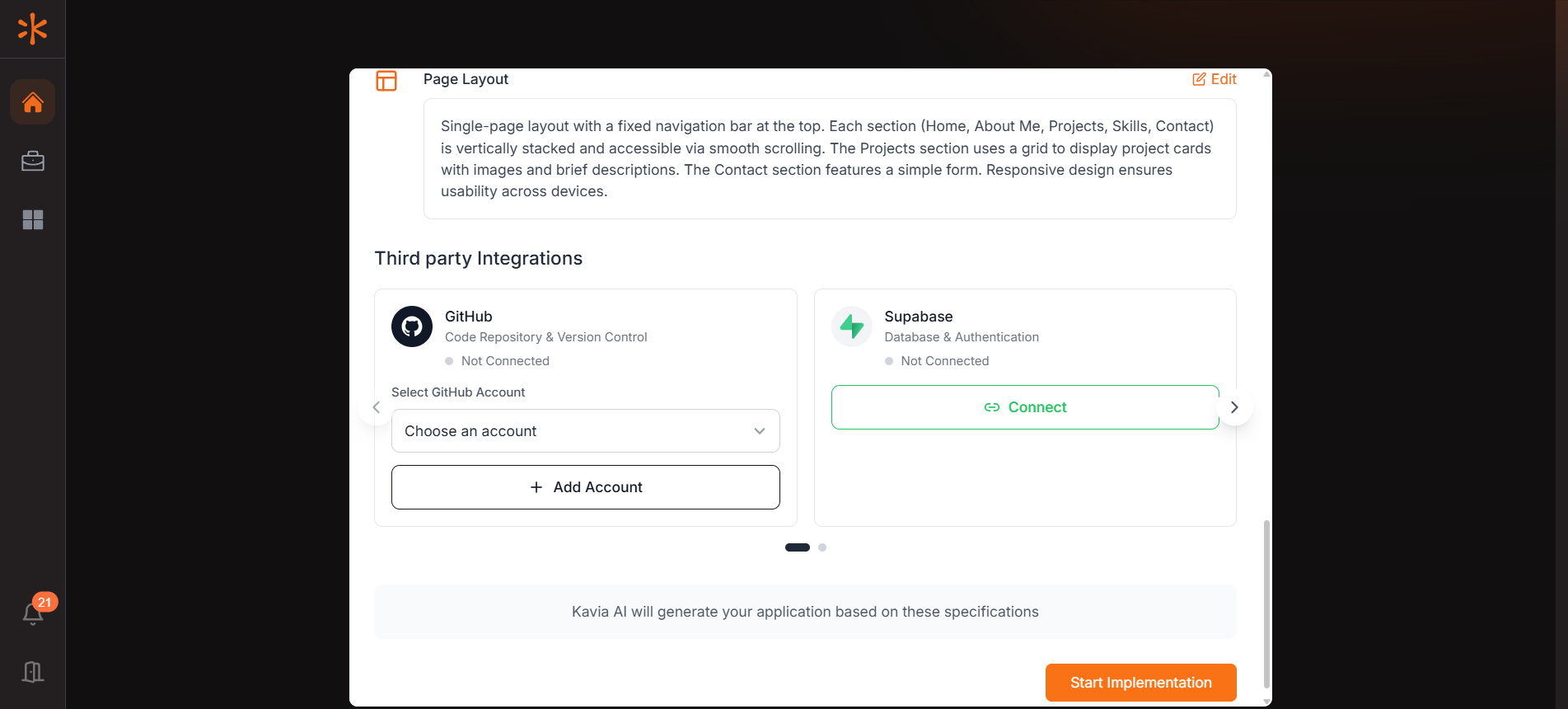The image size is (1568, 709).
Task: Click the logout door icon
Action: click(x=33, y=672)
